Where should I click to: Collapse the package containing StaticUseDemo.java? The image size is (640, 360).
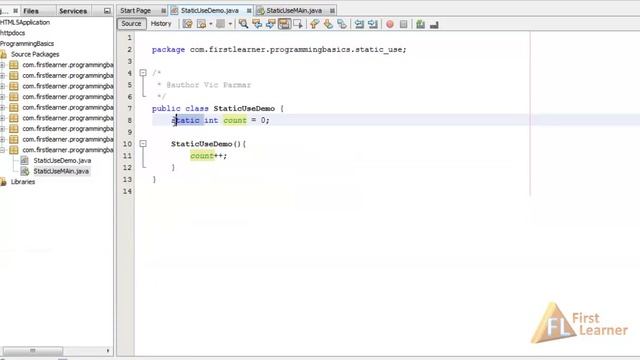[2, 150]
